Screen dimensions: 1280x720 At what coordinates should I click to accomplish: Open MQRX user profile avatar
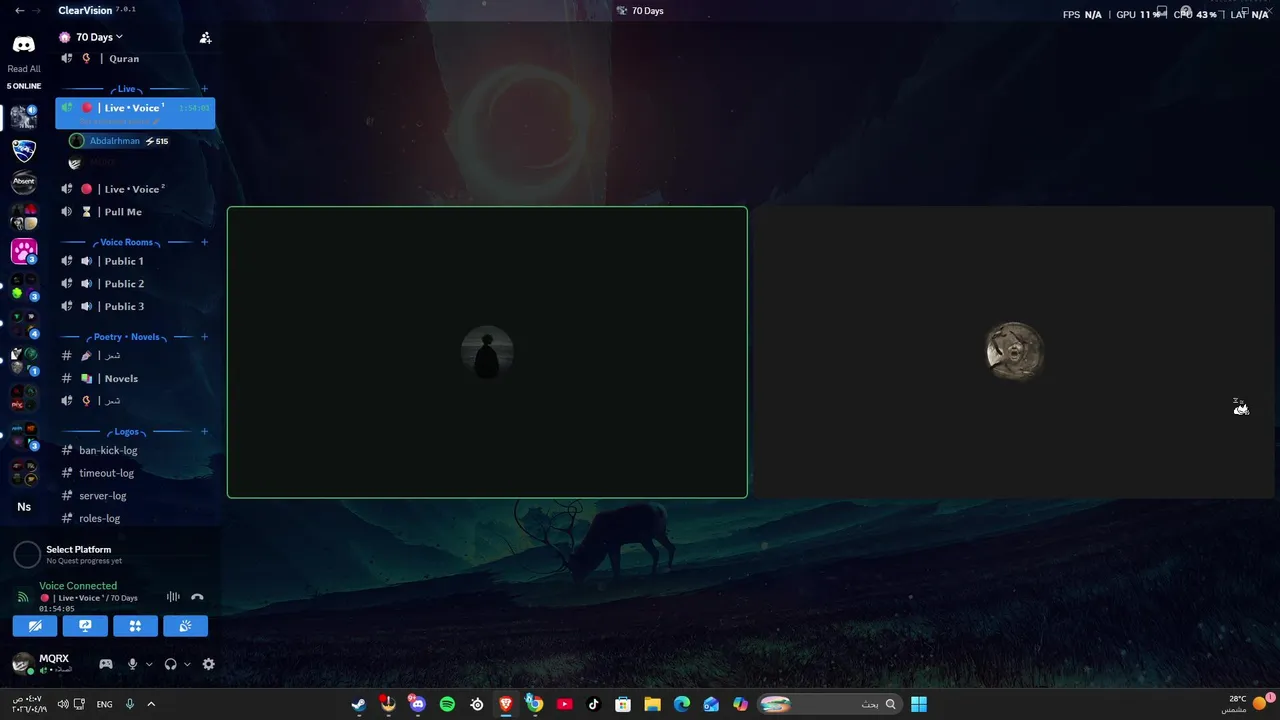[x=23, y=663]
